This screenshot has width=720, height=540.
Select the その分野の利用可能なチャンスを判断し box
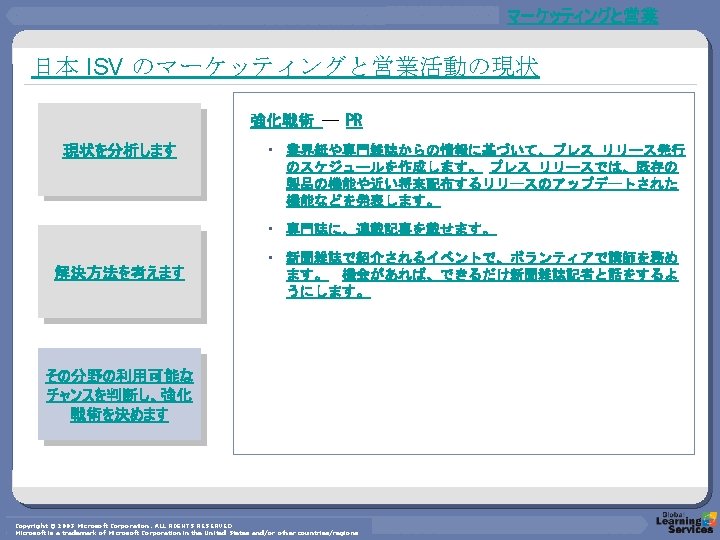[119, 394]
